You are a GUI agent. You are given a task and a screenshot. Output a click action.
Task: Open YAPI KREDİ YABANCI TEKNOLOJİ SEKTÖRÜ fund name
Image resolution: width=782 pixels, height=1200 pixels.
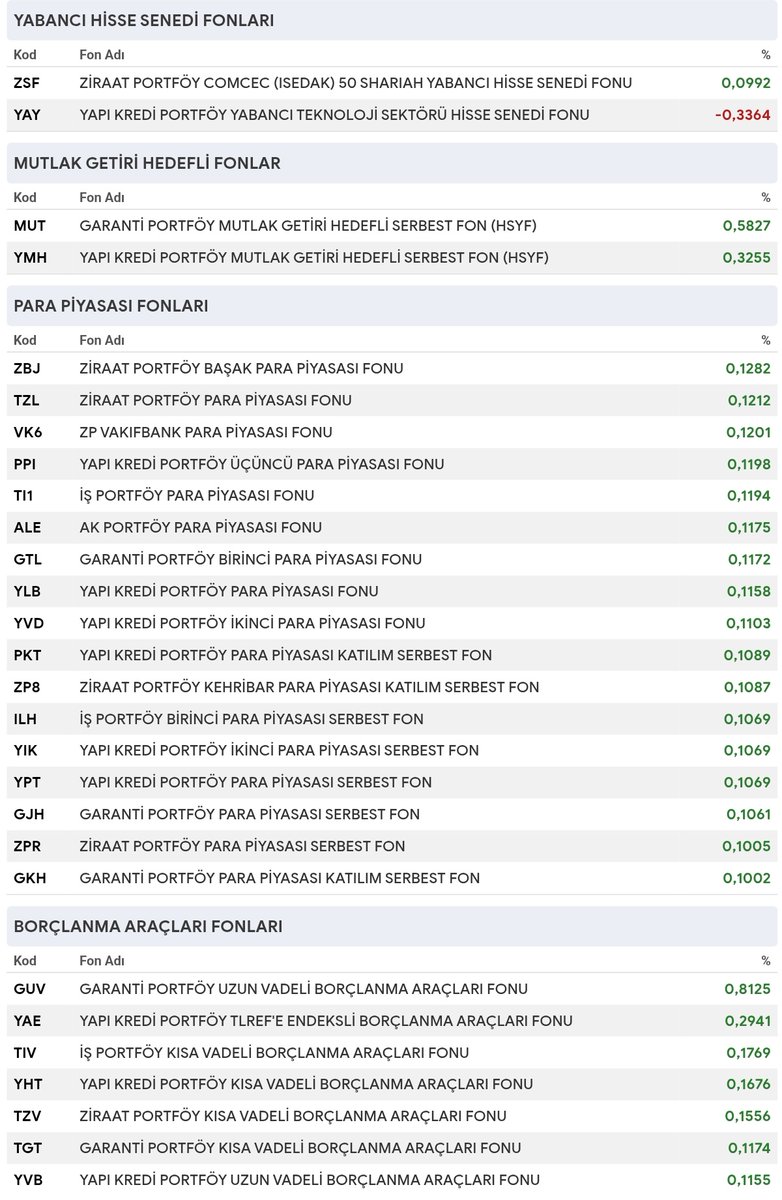coord(334,115)
